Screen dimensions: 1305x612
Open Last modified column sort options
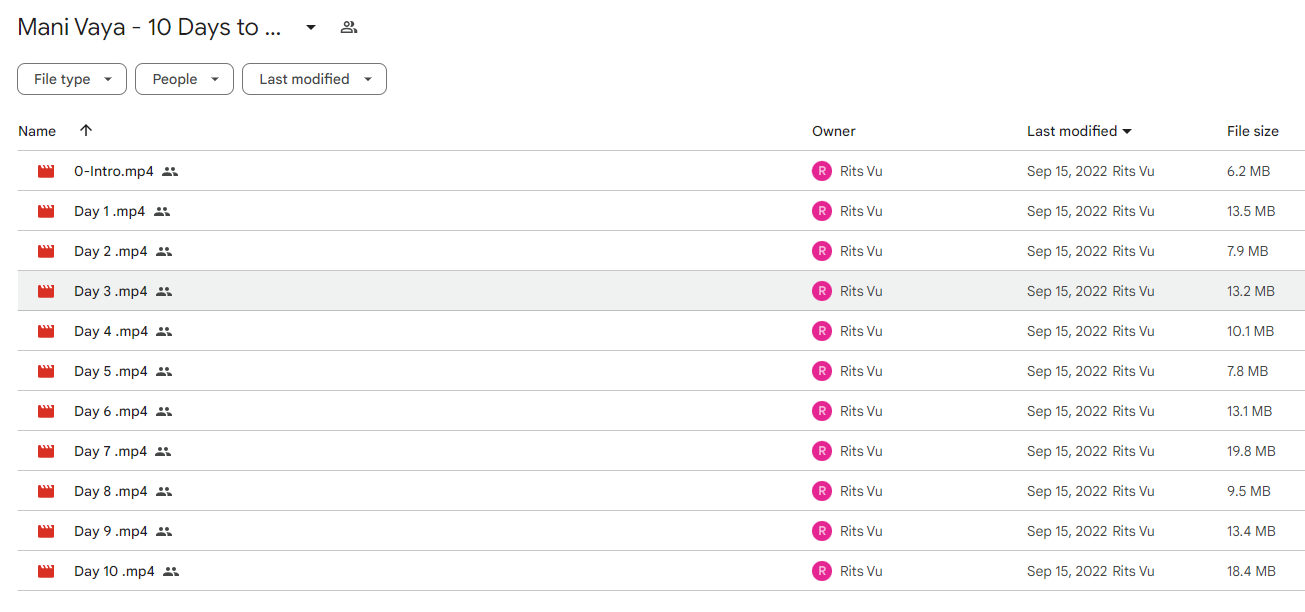pyautogui.click(x=1079, y=131)
